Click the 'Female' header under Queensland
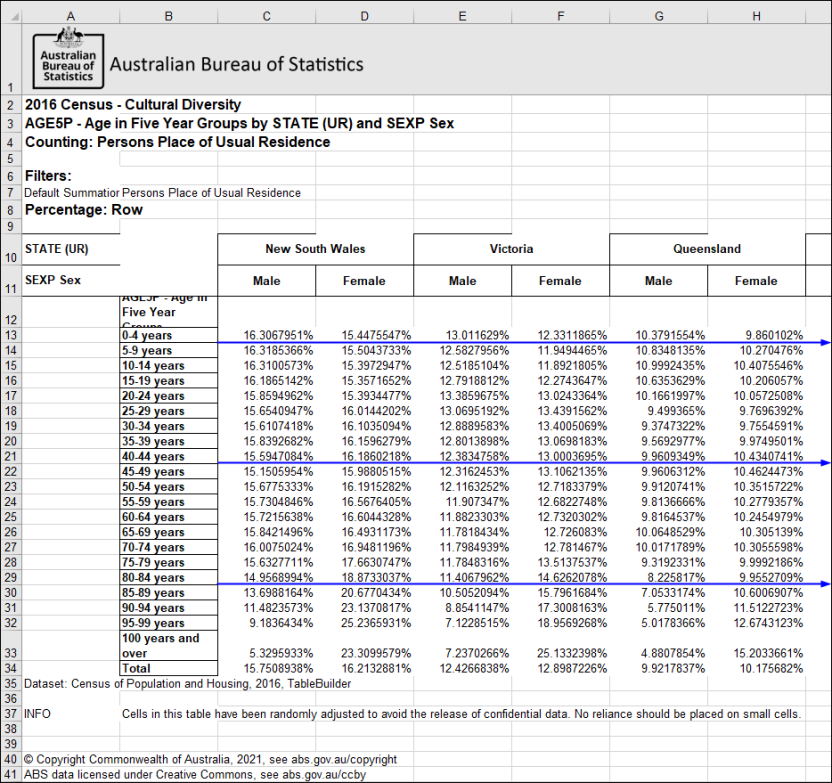 [757, 281]
